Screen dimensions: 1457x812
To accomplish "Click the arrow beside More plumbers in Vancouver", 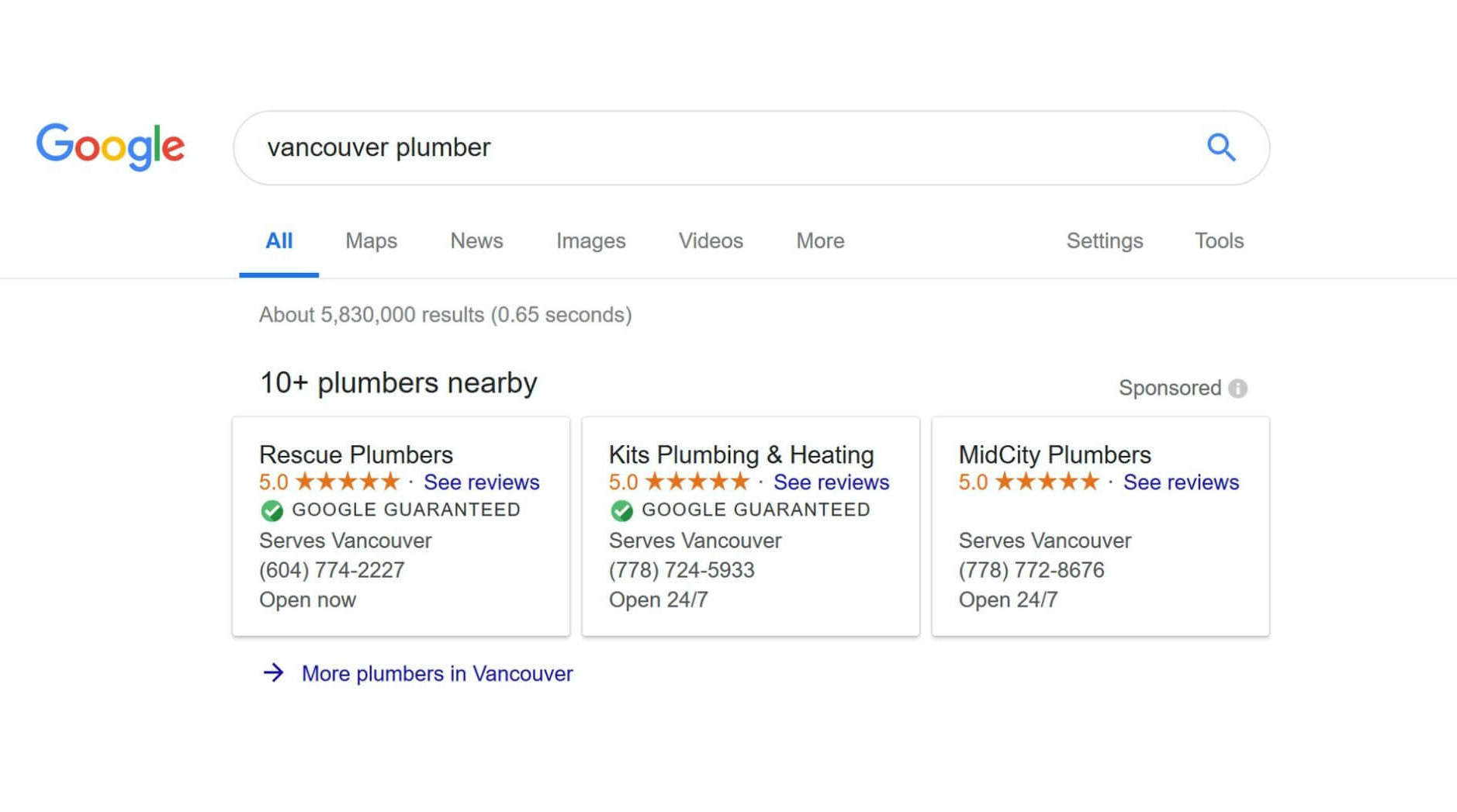I will coord(273,672).
